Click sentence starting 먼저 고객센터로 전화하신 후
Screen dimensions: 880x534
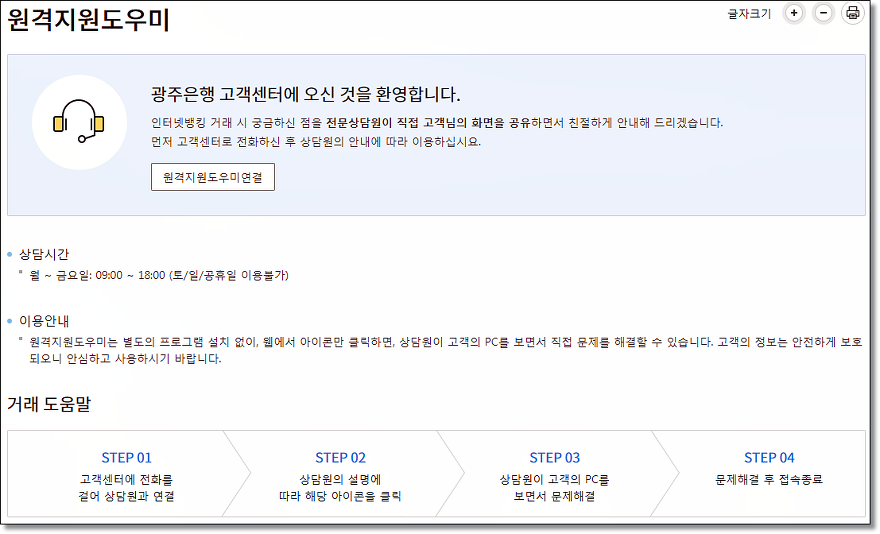pyautogui.click(x=316, y=142)
